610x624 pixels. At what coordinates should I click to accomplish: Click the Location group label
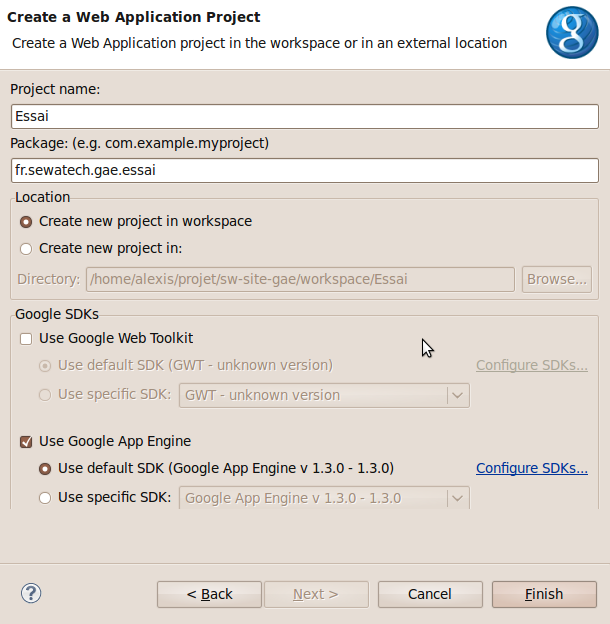43,197
